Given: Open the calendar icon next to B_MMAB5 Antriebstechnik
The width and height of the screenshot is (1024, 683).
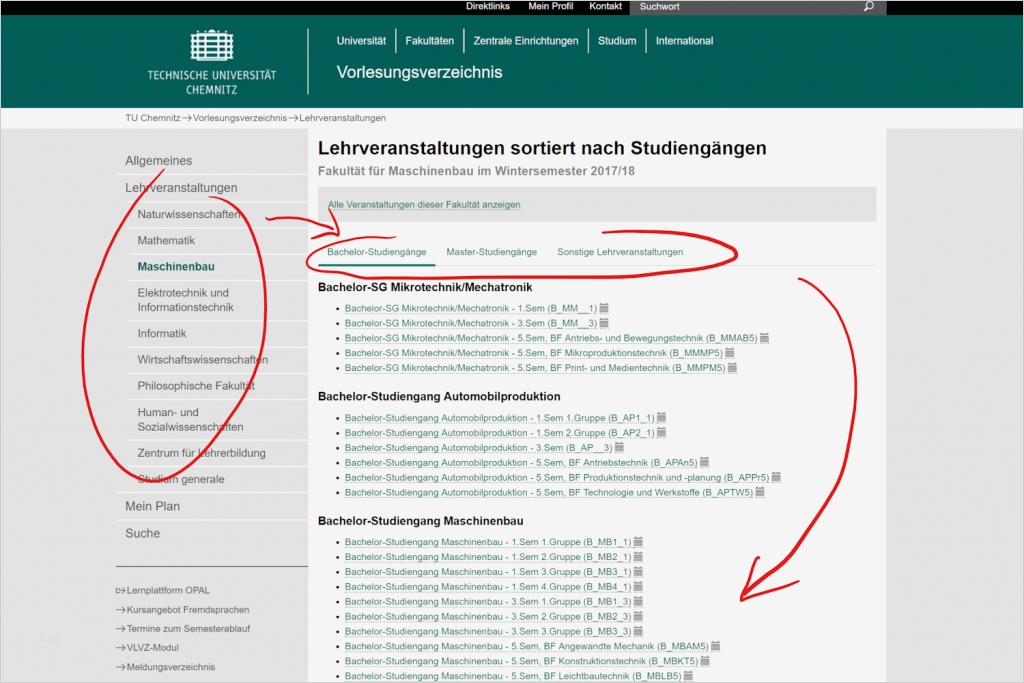Looking at the screenshot, I should [x=762, y=338].
